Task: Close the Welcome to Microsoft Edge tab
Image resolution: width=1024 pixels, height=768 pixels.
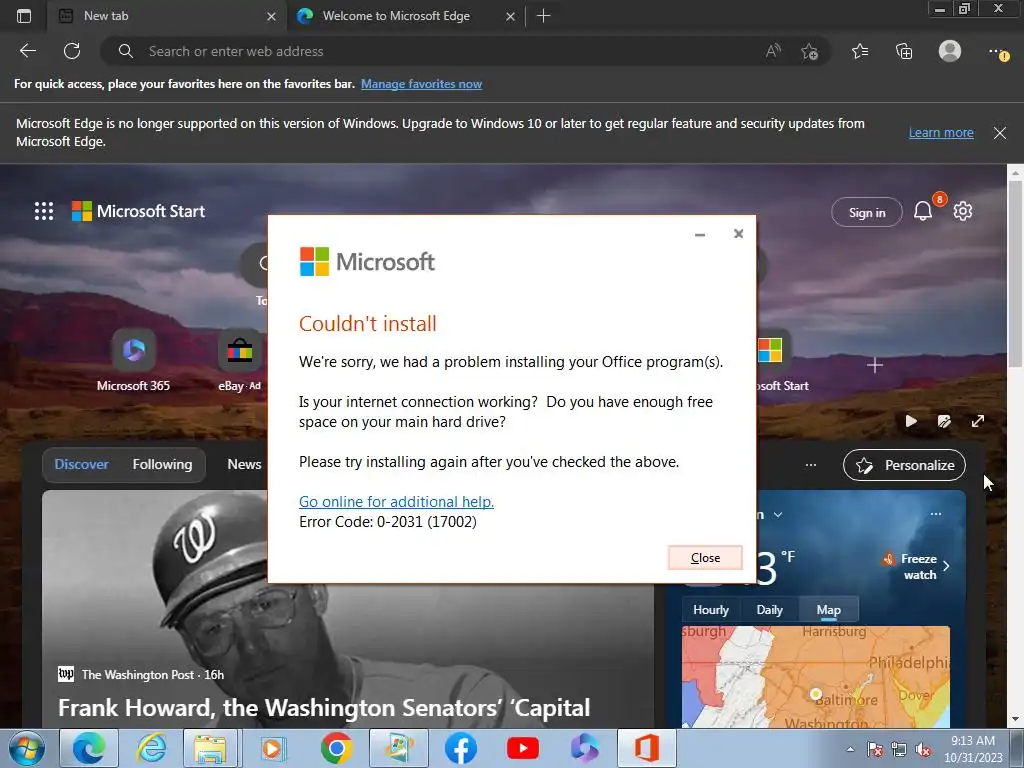Action: point(511,16)
